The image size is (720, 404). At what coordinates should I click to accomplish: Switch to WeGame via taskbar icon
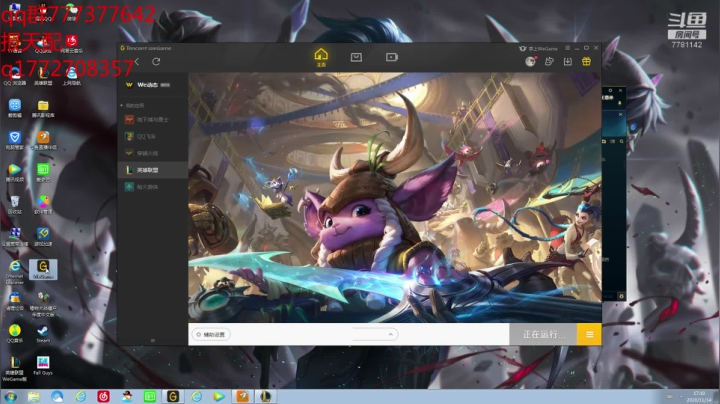coord(173,396)
